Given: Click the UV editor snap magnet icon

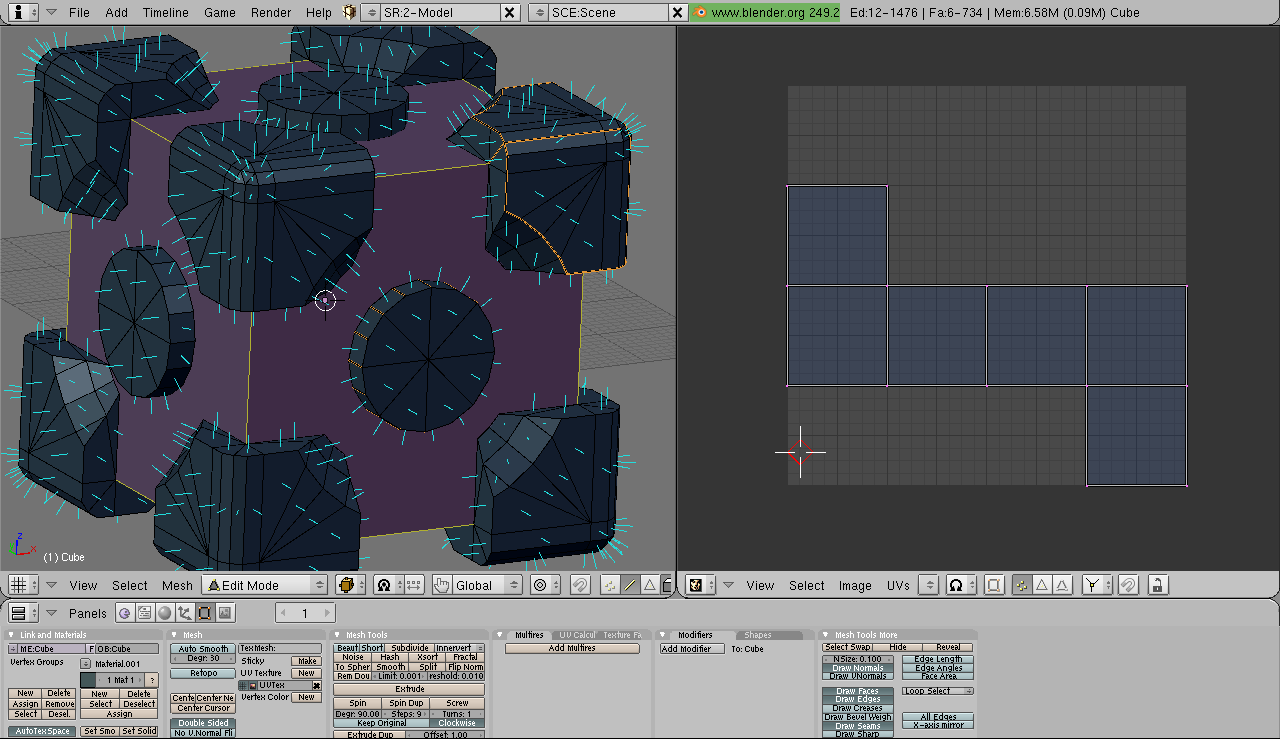Looking at the screenshot, I should tap(1128, 585).
